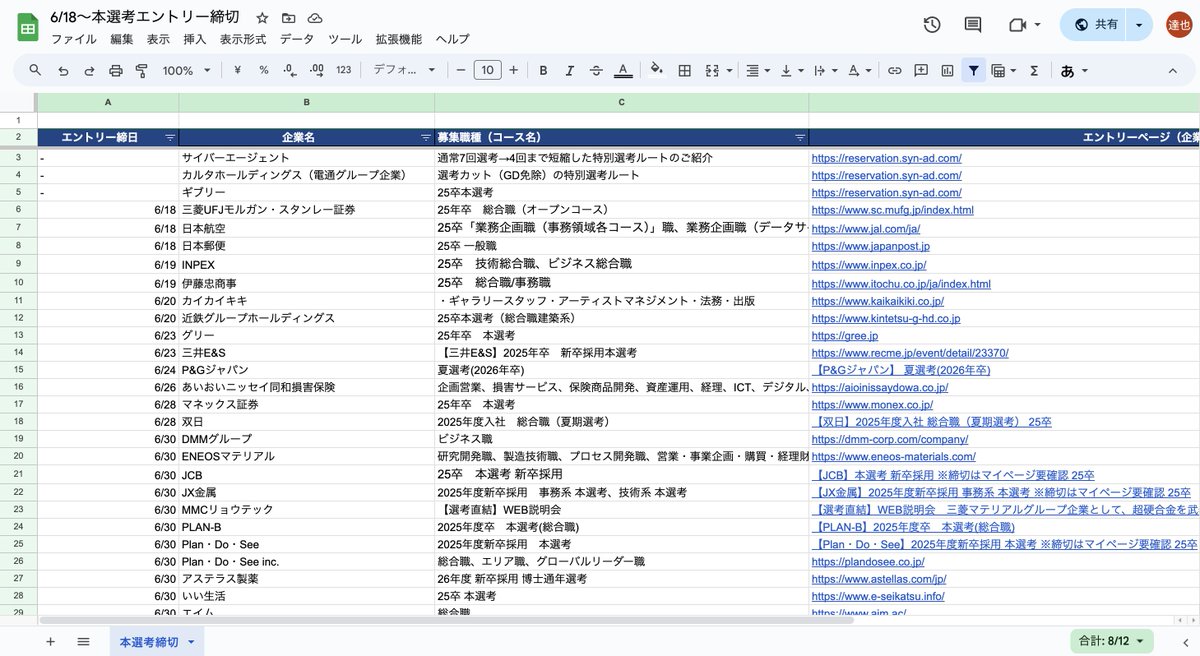This screenshot has height=656, width=1200.
Task: Click the search menus magnifier icon
Action: [x=35, y=70]
